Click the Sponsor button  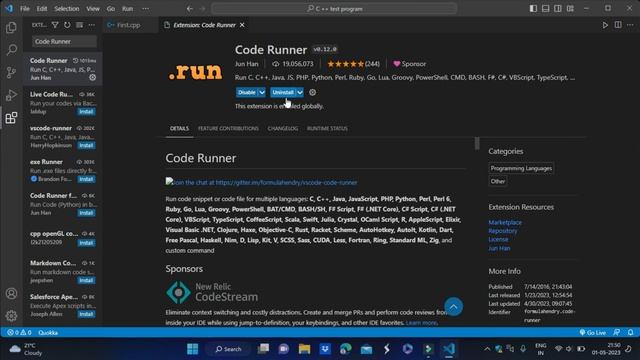point(409,64)
